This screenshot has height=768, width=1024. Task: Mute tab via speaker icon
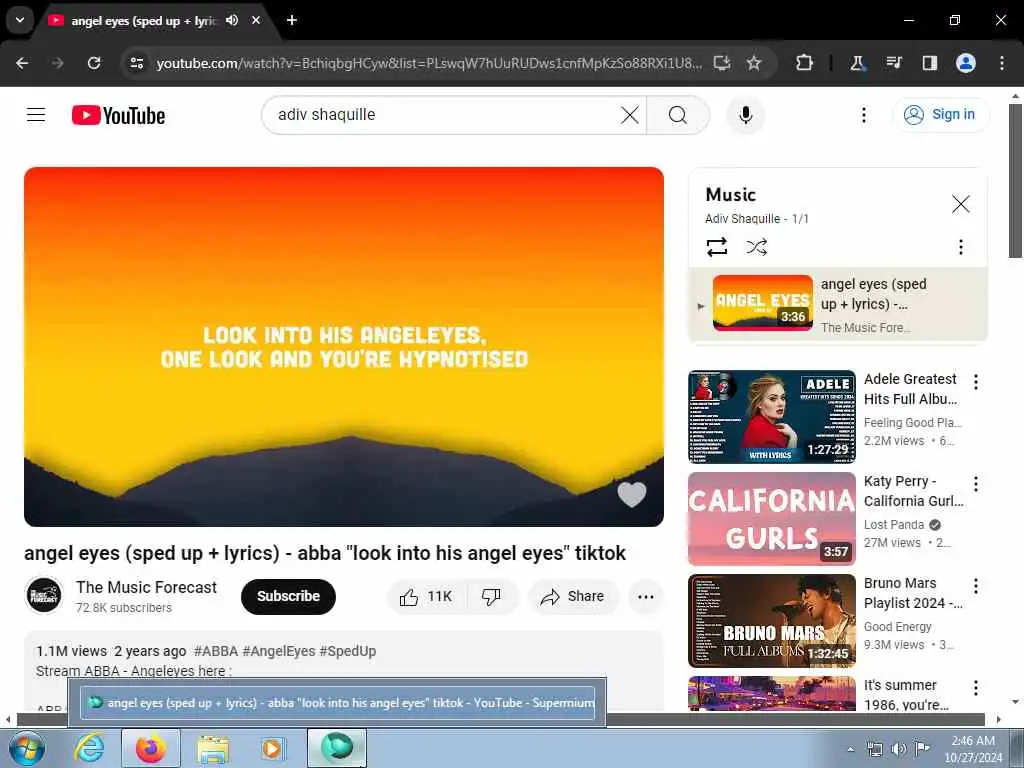point(232,21)
